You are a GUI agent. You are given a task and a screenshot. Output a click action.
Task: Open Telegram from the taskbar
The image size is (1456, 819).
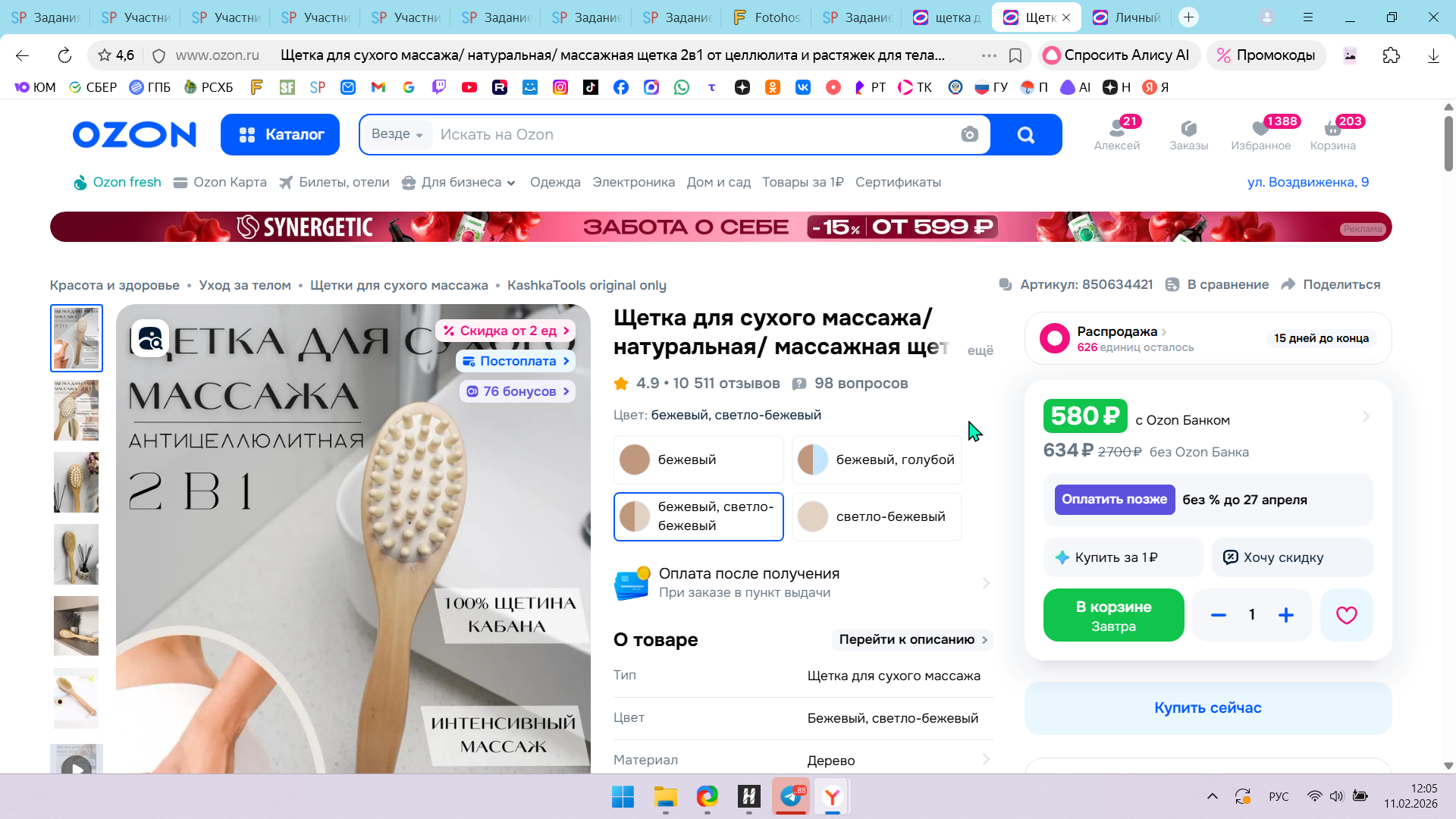coord(792,796)
